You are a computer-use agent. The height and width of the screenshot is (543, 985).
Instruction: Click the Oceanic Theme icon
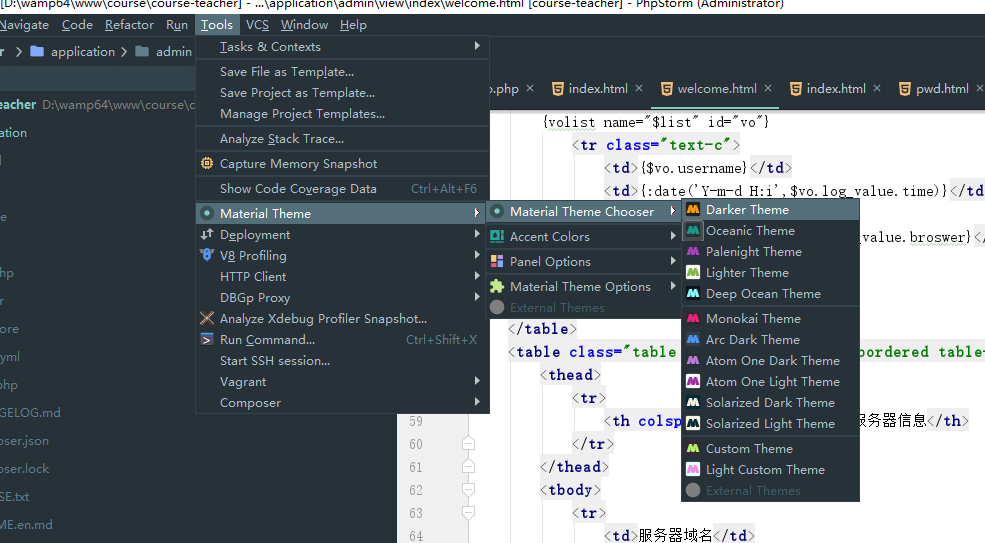click(693, 231)
